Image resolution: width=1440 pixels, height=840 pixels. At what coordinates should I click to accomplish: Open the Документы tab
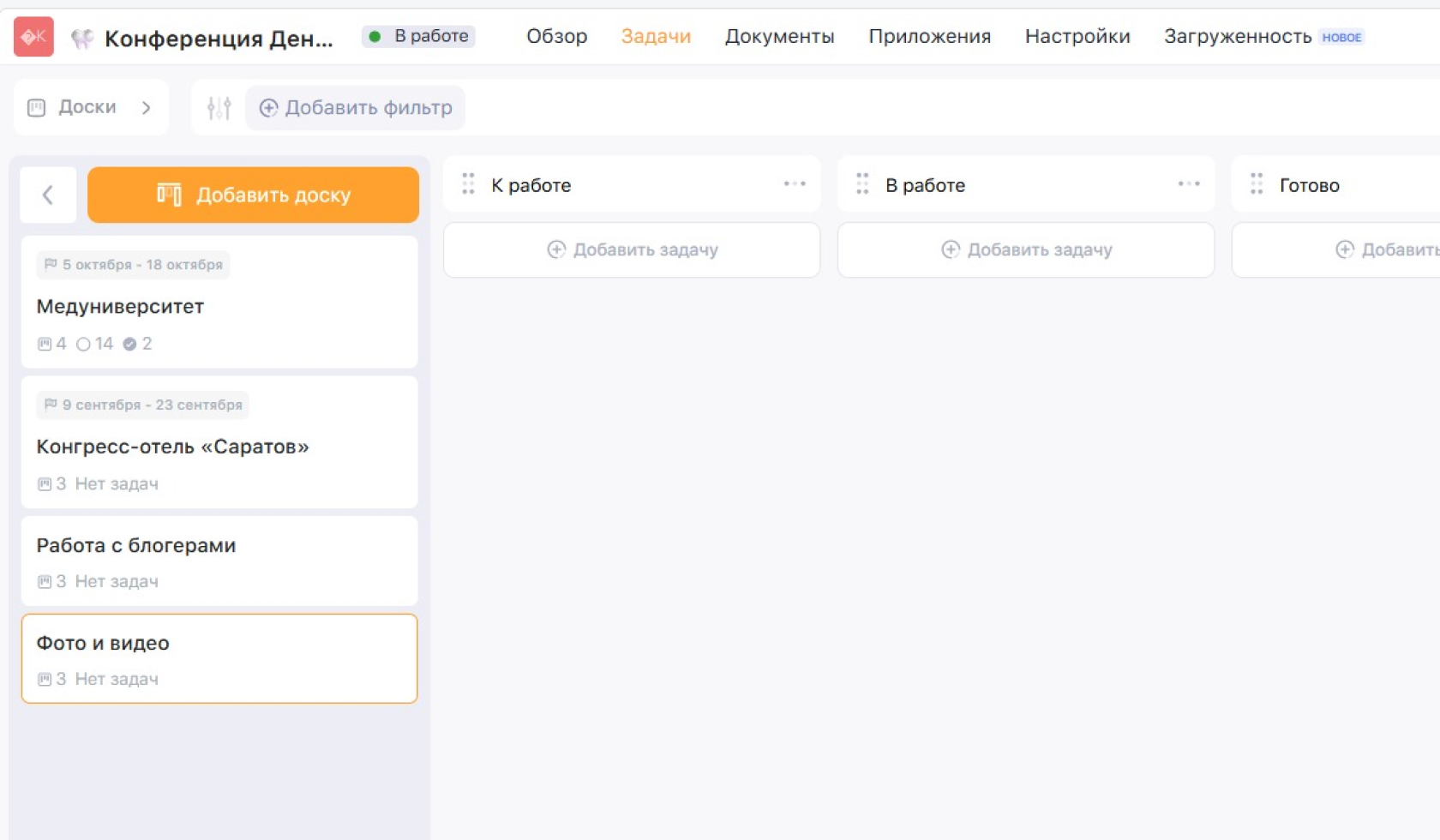[x=779, y=36]
